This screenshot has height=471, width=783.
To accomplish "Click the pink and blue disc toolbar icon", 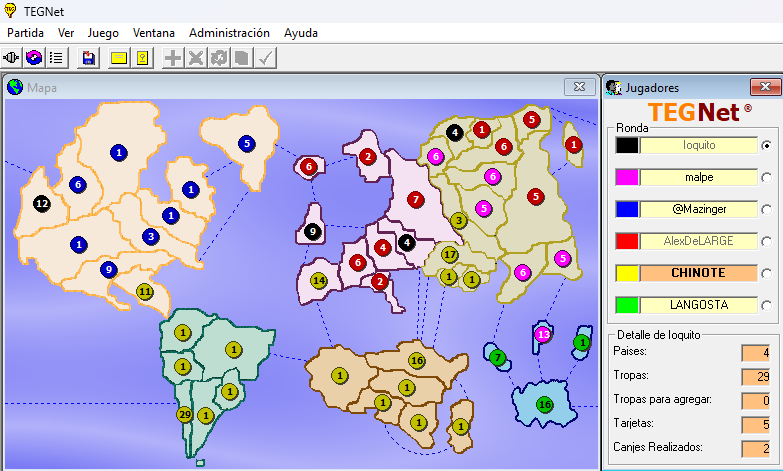I will pyautogui.click(x=35, y=58).
